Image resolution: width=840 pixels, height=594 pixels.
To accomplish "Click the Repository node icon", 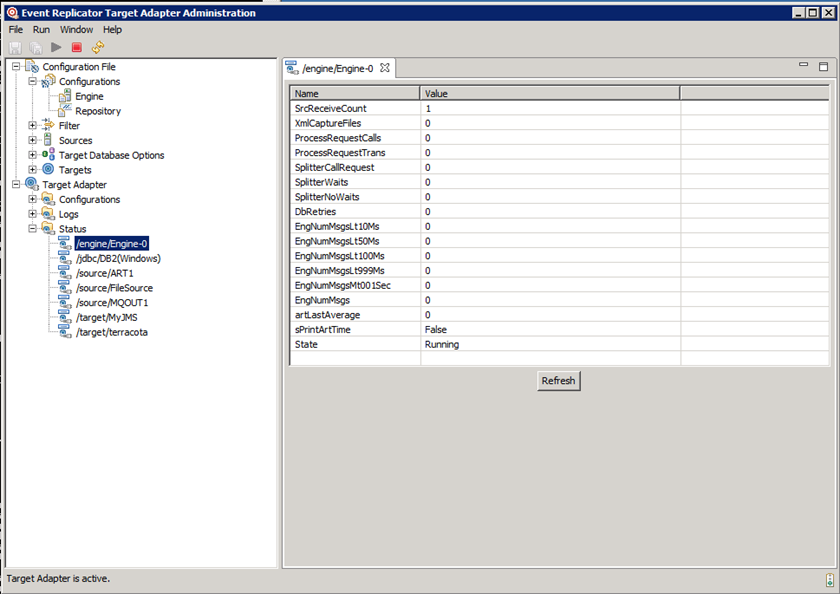I will click(x=66, y=111).
